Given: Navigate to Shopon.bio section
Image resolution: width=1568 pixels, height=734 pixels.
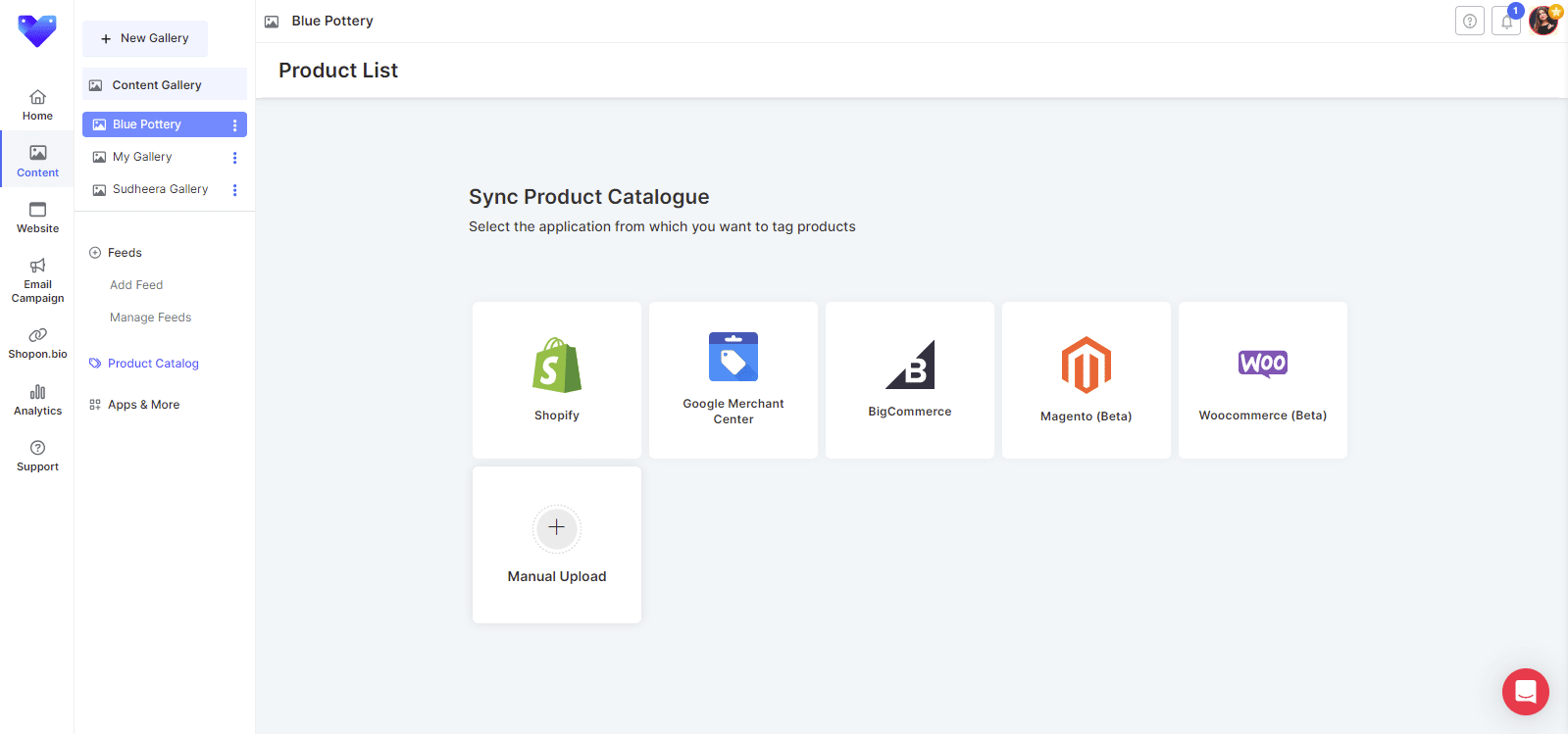Looking at the screenshot, I should pyautogui.click(x=37, y=343).
